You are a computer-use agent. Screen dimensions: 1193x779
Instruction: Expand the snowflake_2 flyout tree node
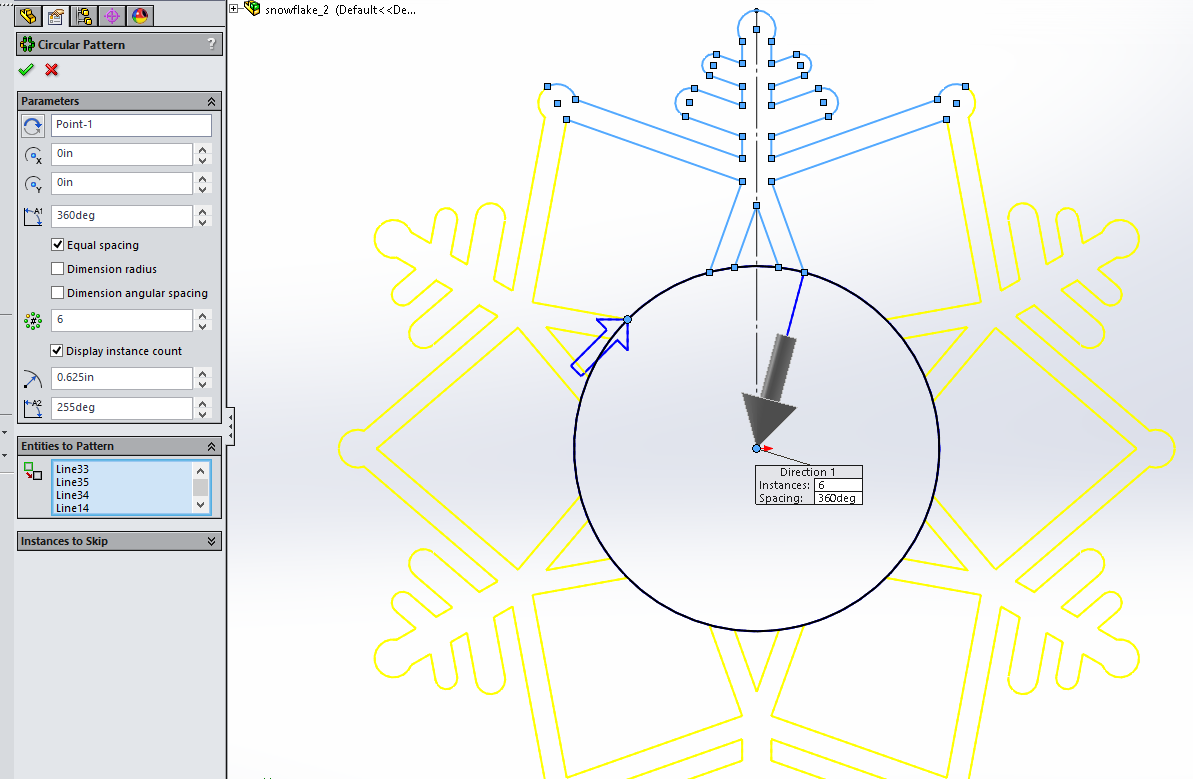[x=234, y=9]
